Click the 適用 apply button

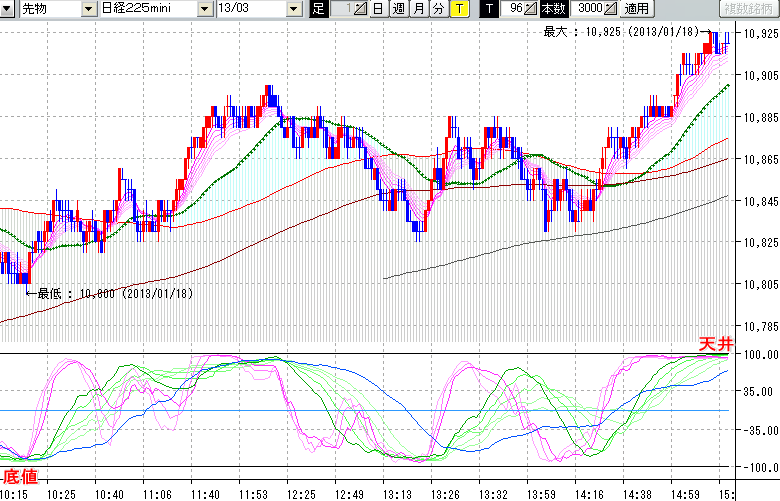[x=636, y=9]
